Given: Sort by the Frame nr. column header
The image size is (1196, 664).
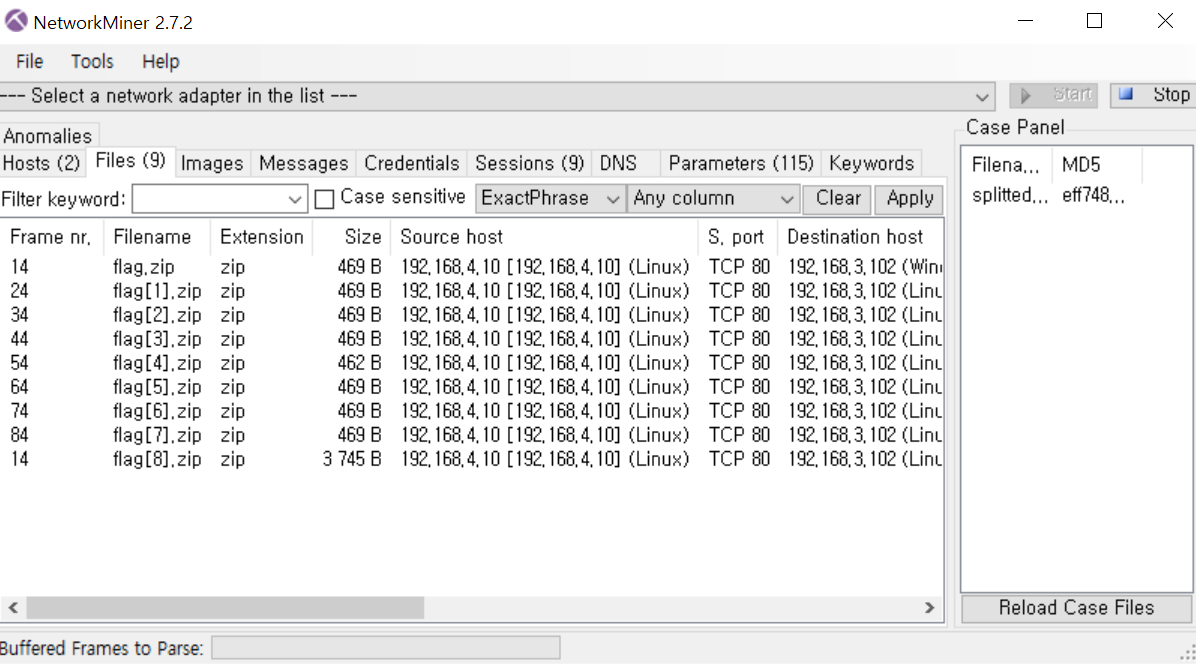Looking at the screenshot, I should click(51, 237).
